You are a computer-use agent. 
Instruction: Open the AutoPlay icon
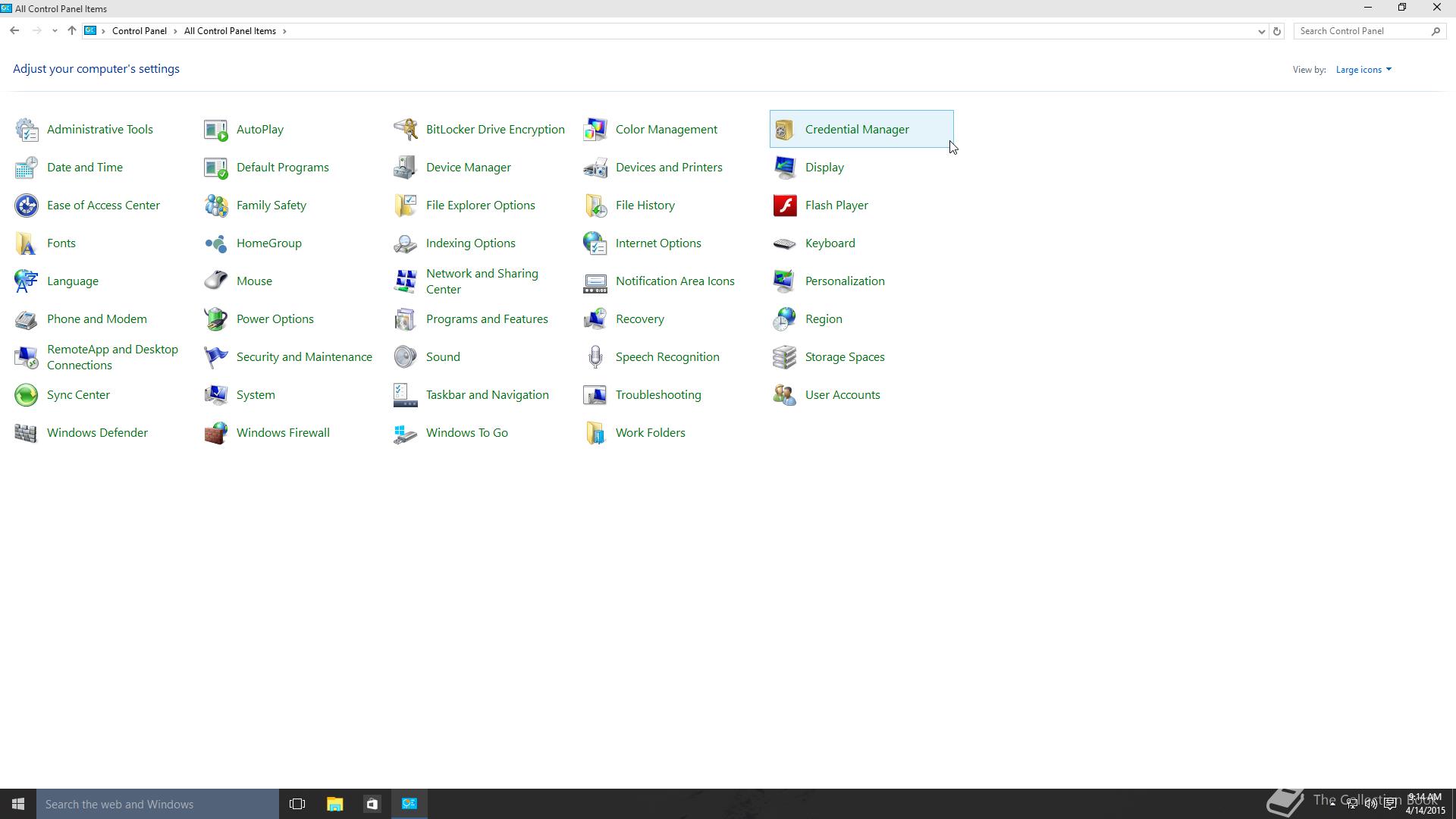216,130
